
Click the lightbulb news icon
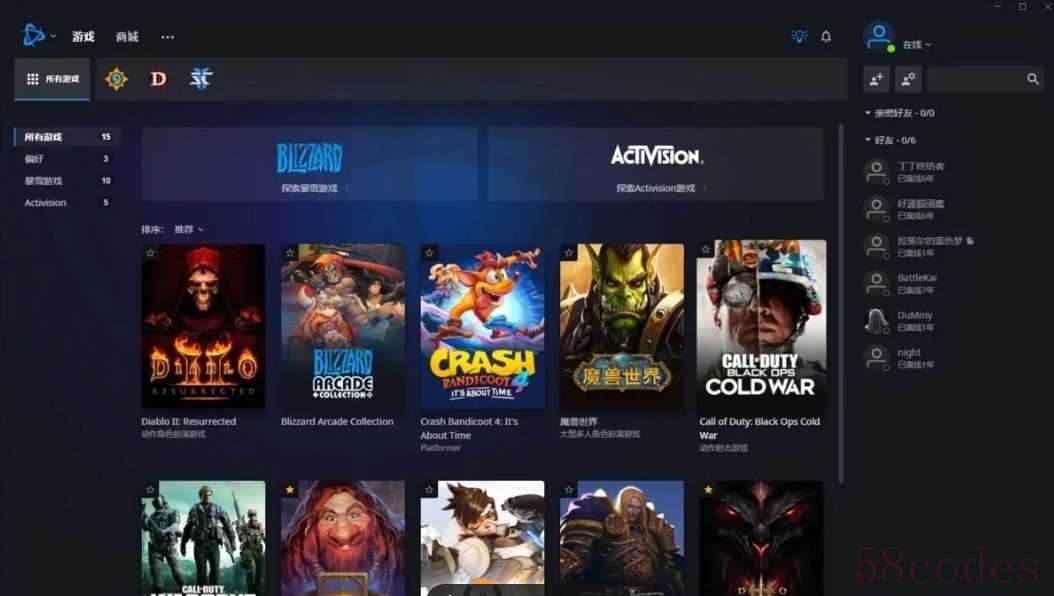[x=799, y=36]
